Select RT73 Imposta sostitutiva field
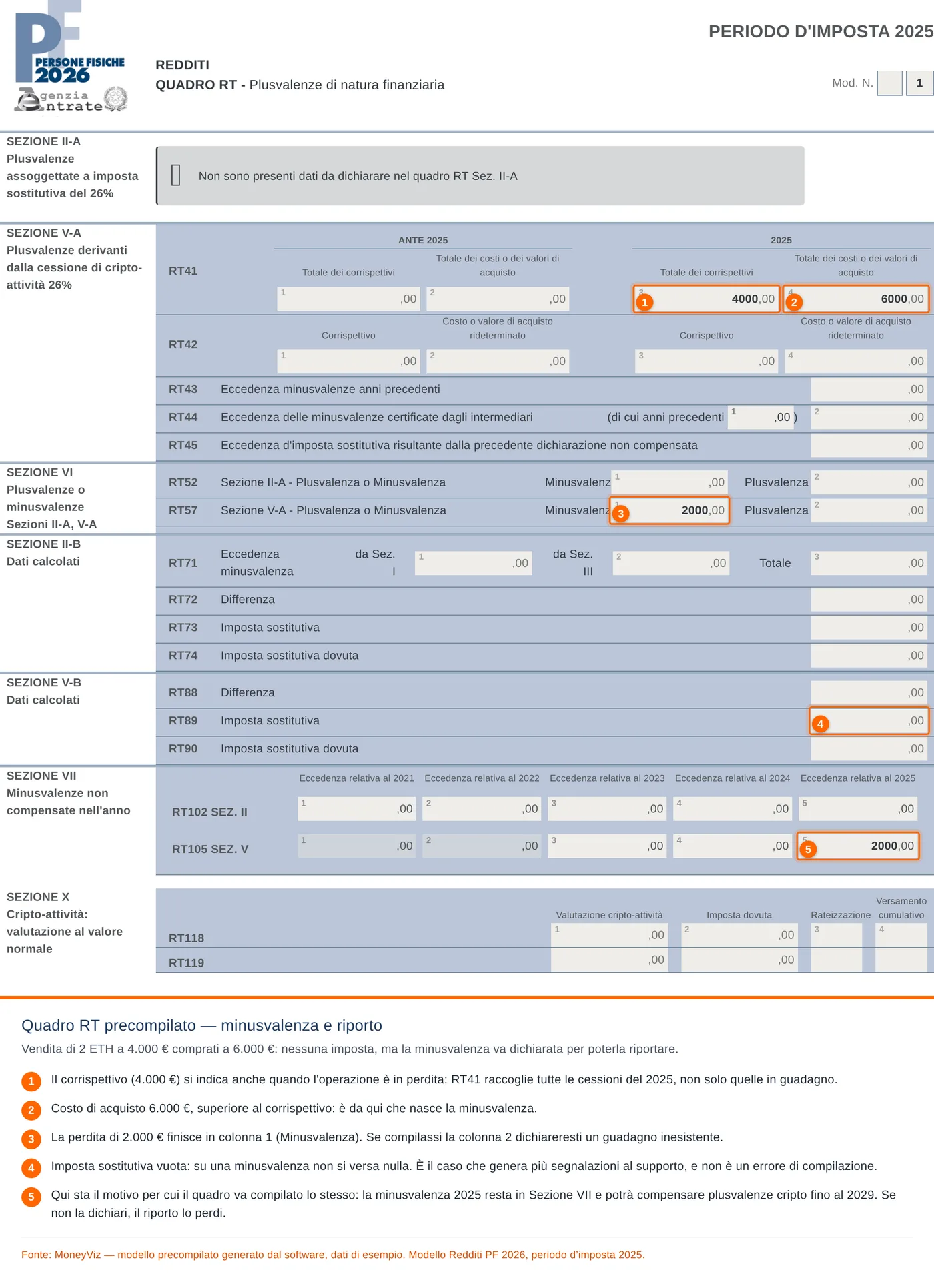934x1288 pixels. click(869, 628)
